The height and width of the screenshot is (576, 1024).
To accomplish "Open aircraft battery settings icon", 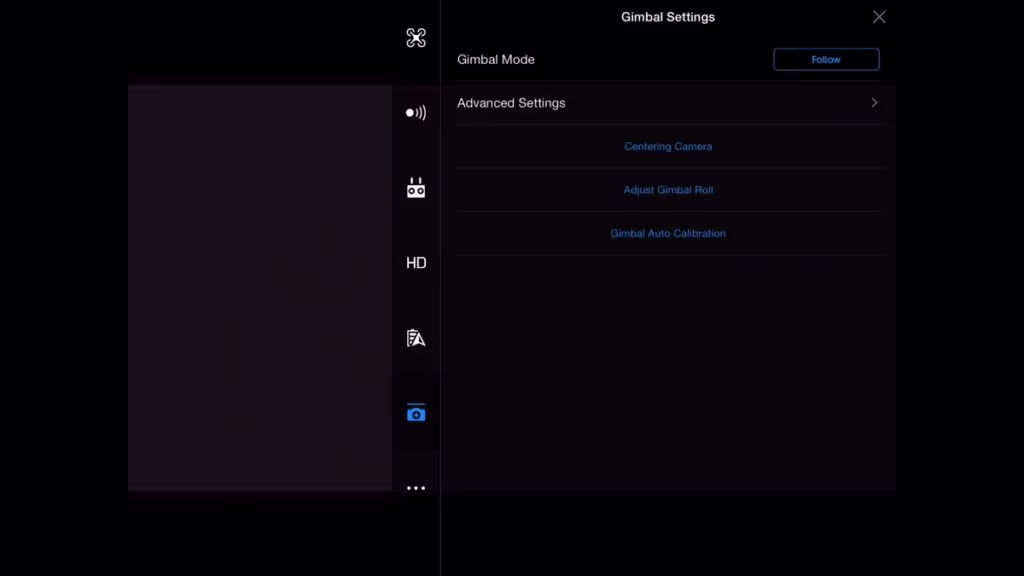I will (416, 338).
